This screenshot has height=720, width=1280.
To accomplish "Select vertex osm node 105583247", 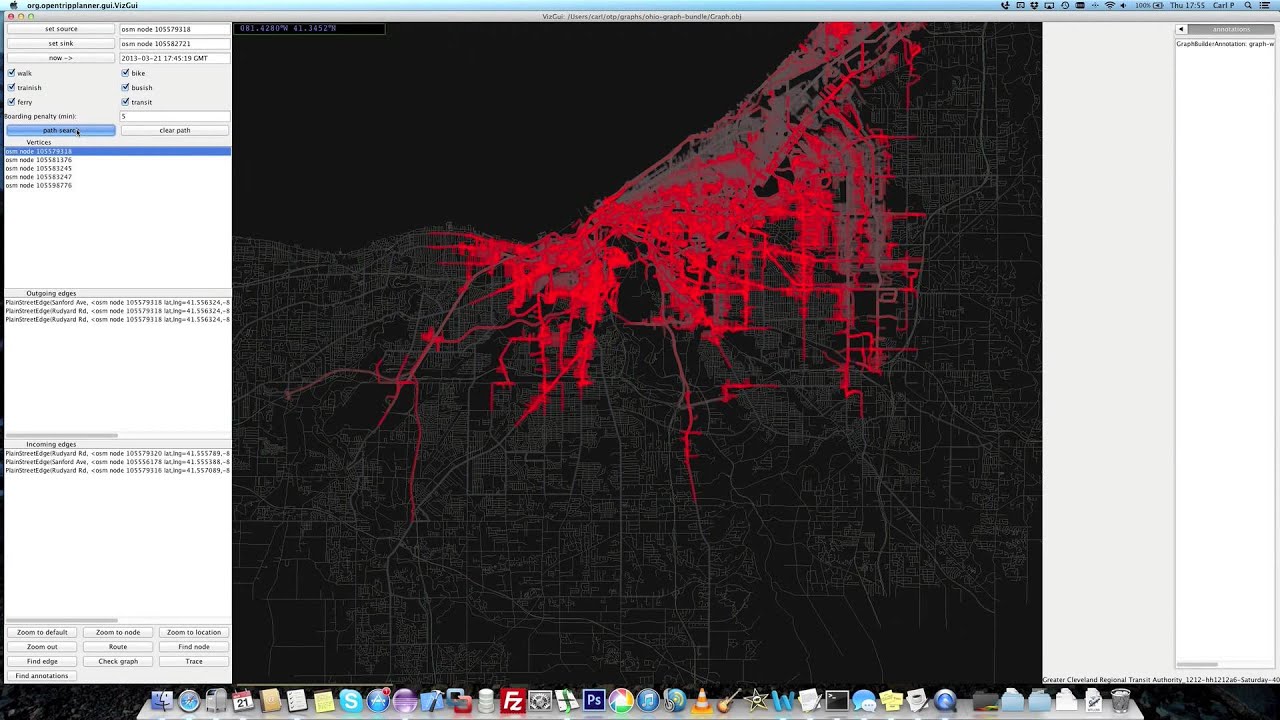I will tap(117, 177).
